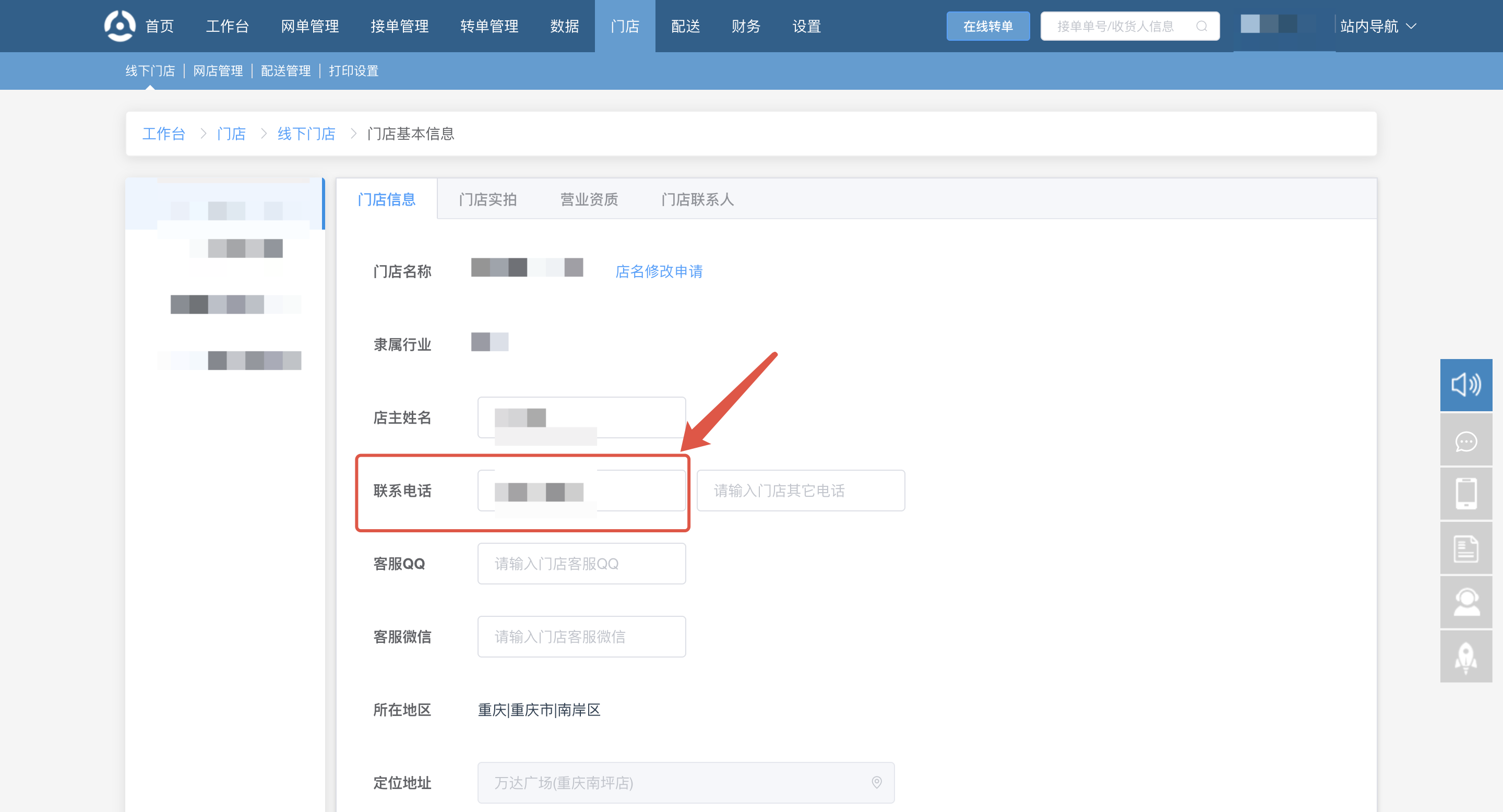This screenshot has width=1503, height=812.
Task: Open the document sidebar icon
Action: coord(1465,548)
